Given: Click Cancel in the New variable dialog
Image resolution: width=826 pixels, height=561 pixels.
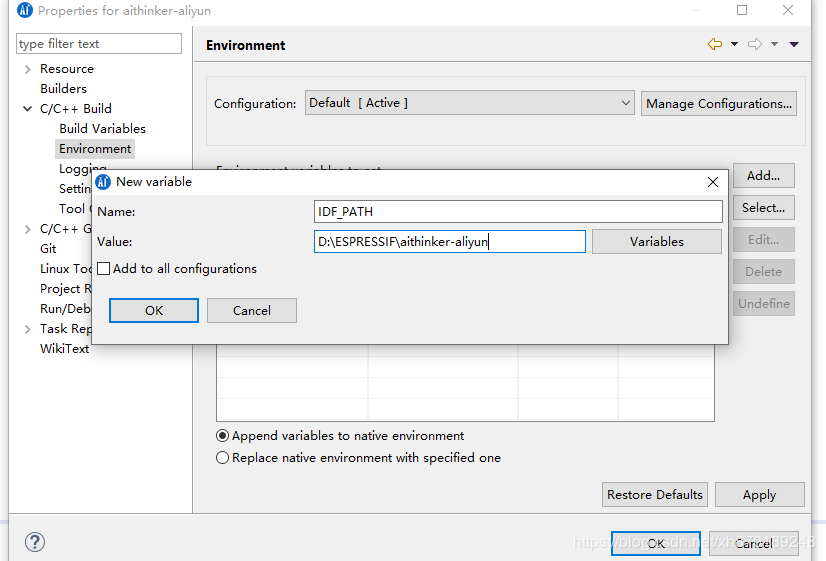Looking at the screenshot, I should coord(252,310).
